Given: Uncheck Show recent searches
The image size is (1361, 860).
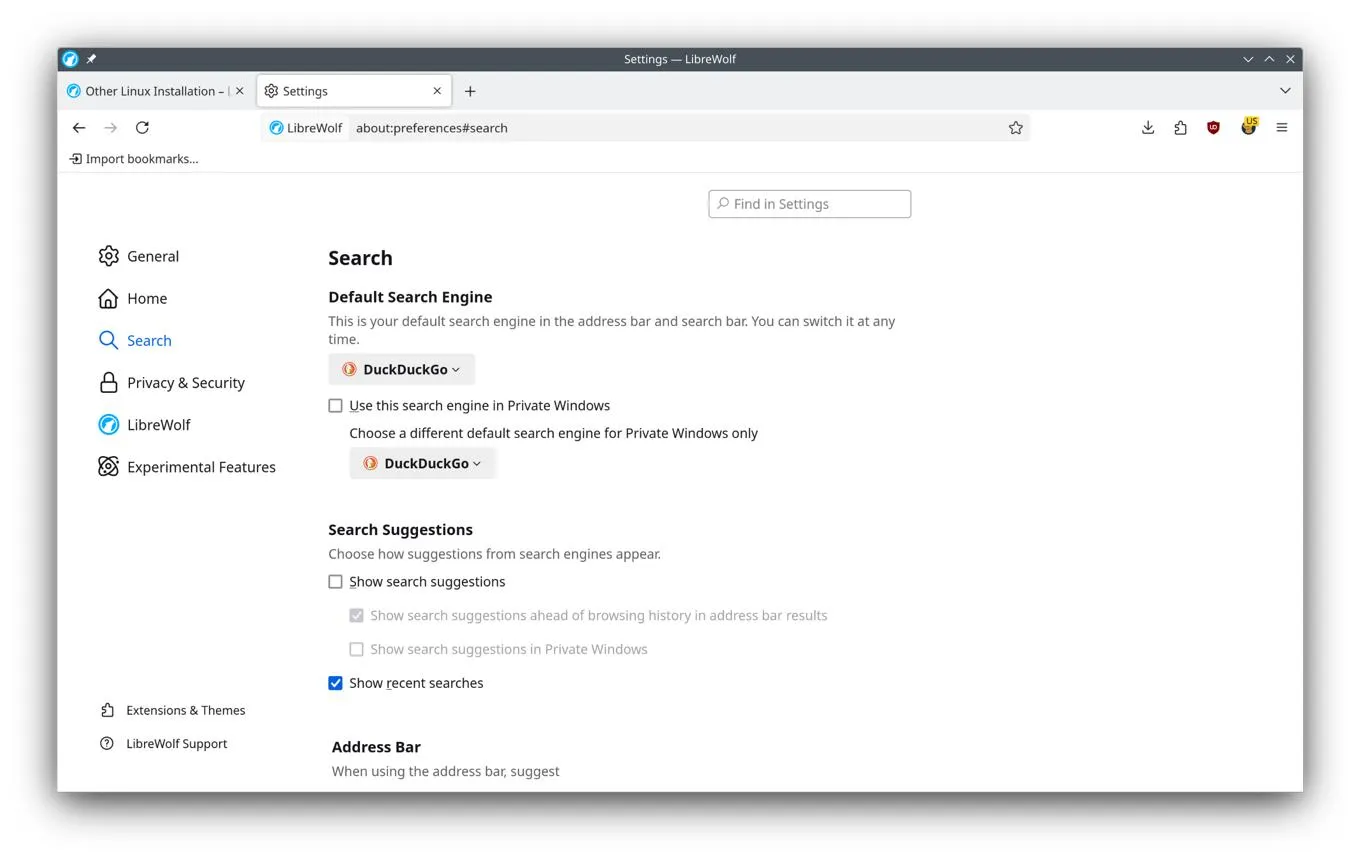Looking at the screenshot, I should coord(336,684).
